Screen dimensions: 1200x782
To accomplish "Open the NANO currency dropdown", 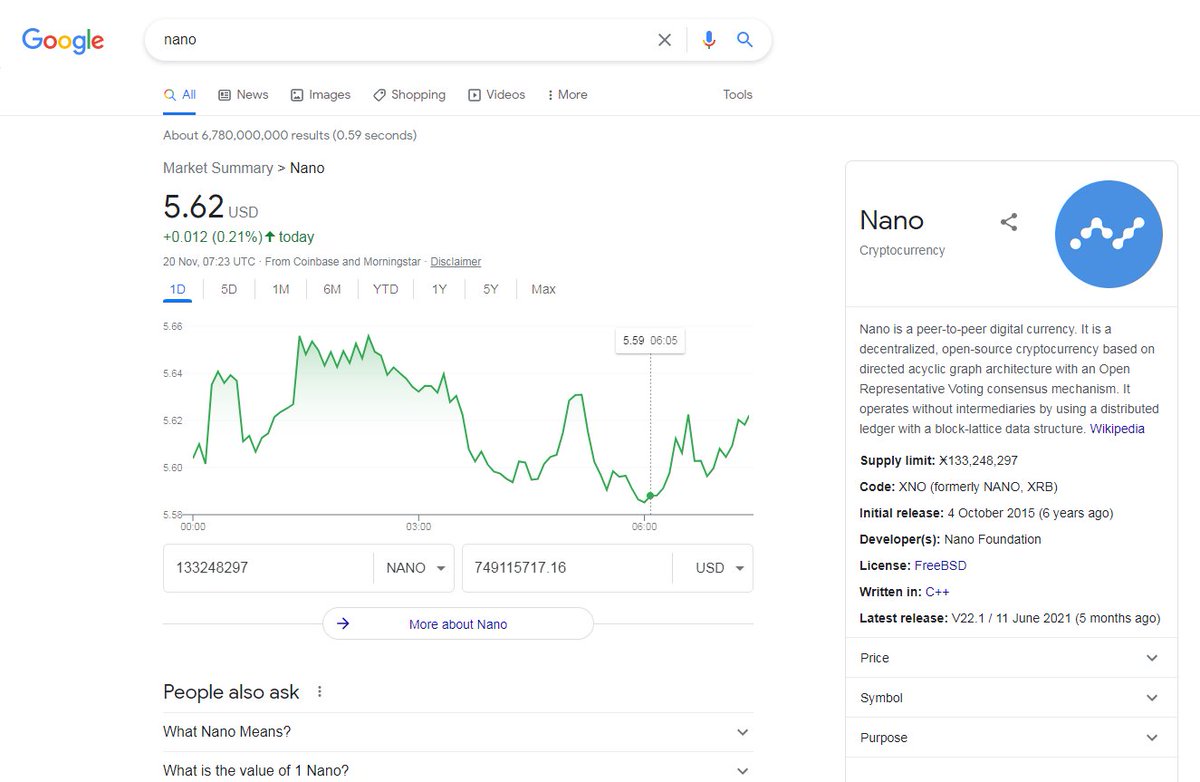I will [414, 567].
